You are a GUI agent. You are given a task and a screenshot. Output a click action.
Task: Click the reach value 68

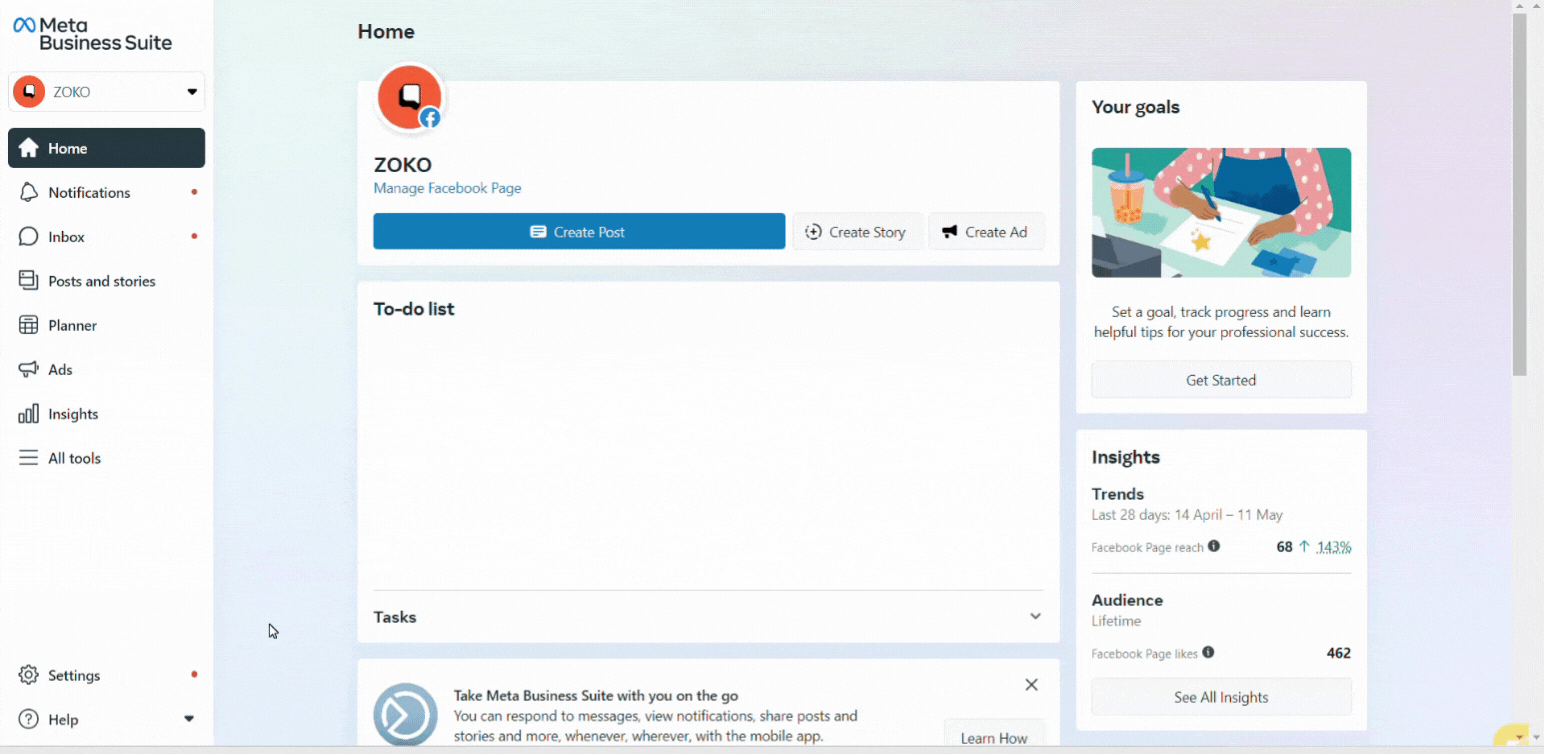[1285, 547]
